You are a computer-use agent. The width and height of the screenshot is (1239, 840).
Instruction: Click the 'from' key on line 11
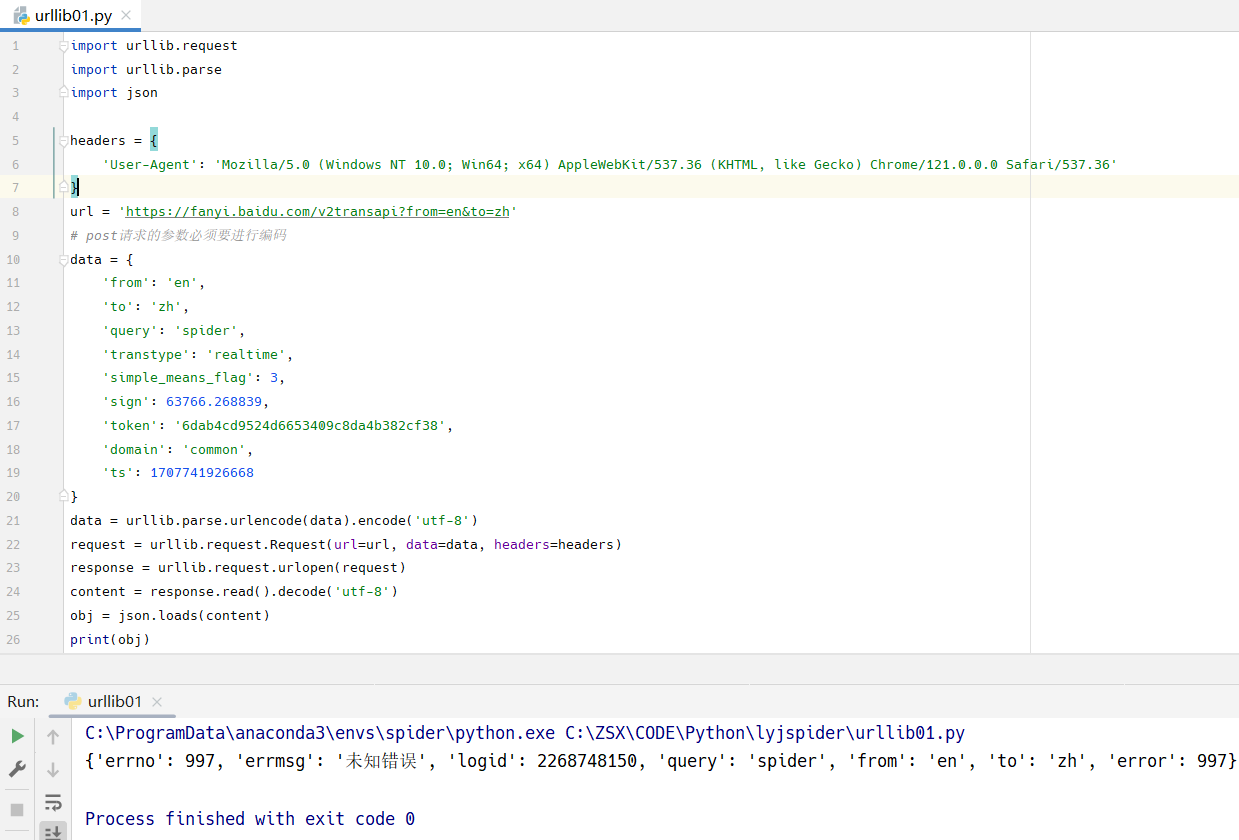126,283
